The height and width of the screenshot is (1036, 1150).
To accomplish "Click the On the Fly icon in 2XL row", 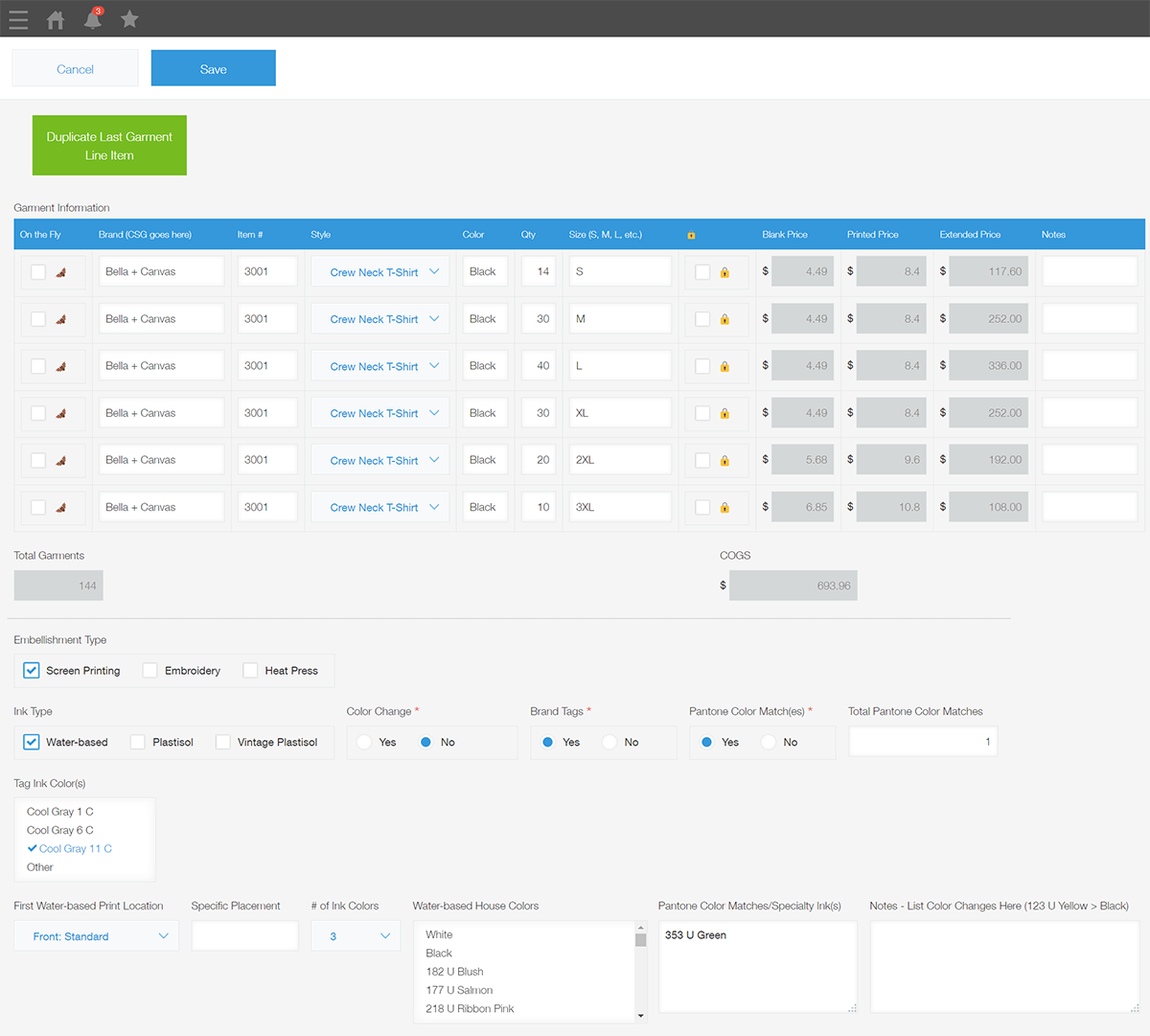I will (x=61, y=461).
